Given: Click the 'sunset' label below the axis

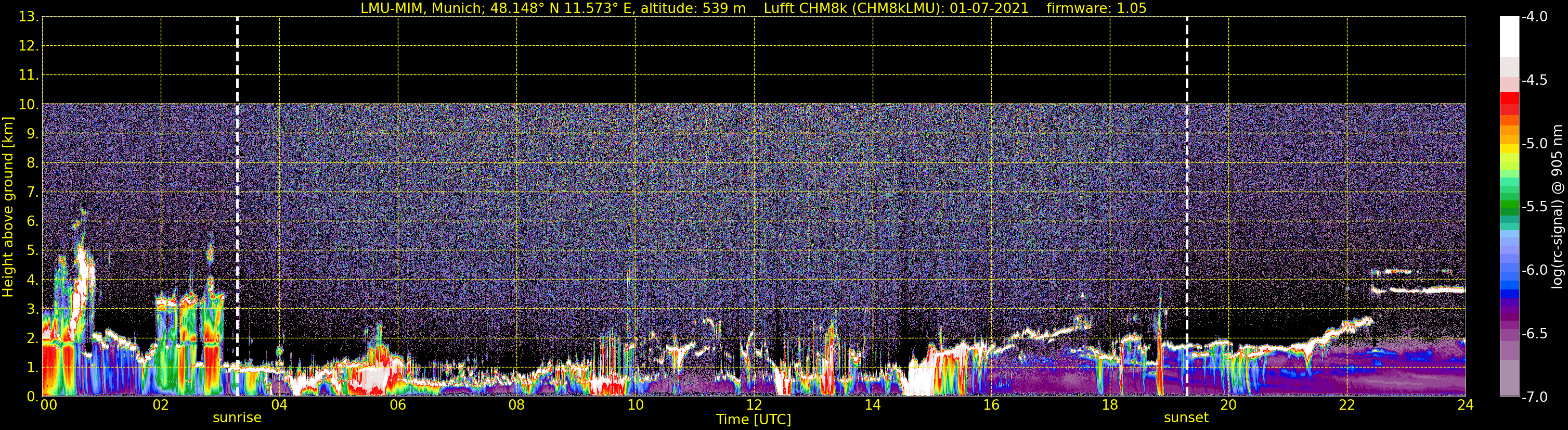Looking at the screenshot, I should pyautogui.click(x=1186, y=418).
